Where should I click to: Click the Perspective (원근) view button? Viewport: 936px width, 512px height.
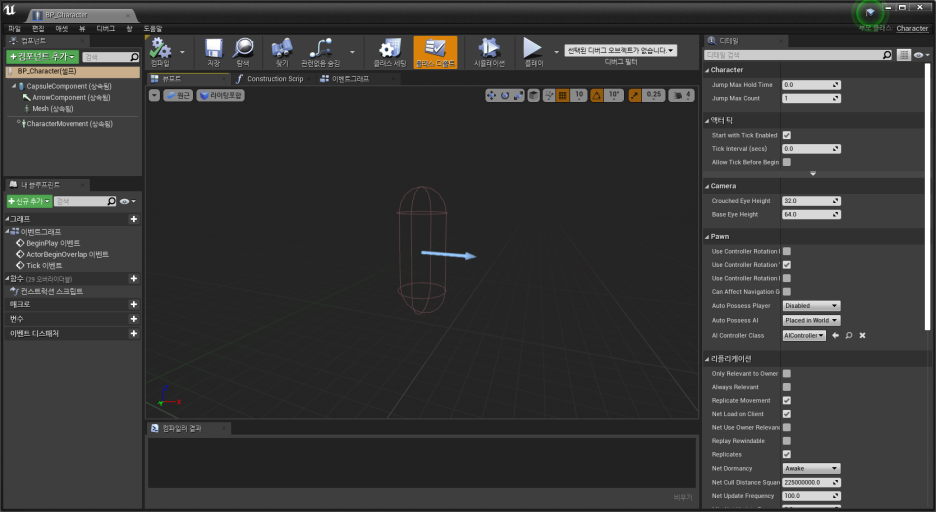coord(178,95)
